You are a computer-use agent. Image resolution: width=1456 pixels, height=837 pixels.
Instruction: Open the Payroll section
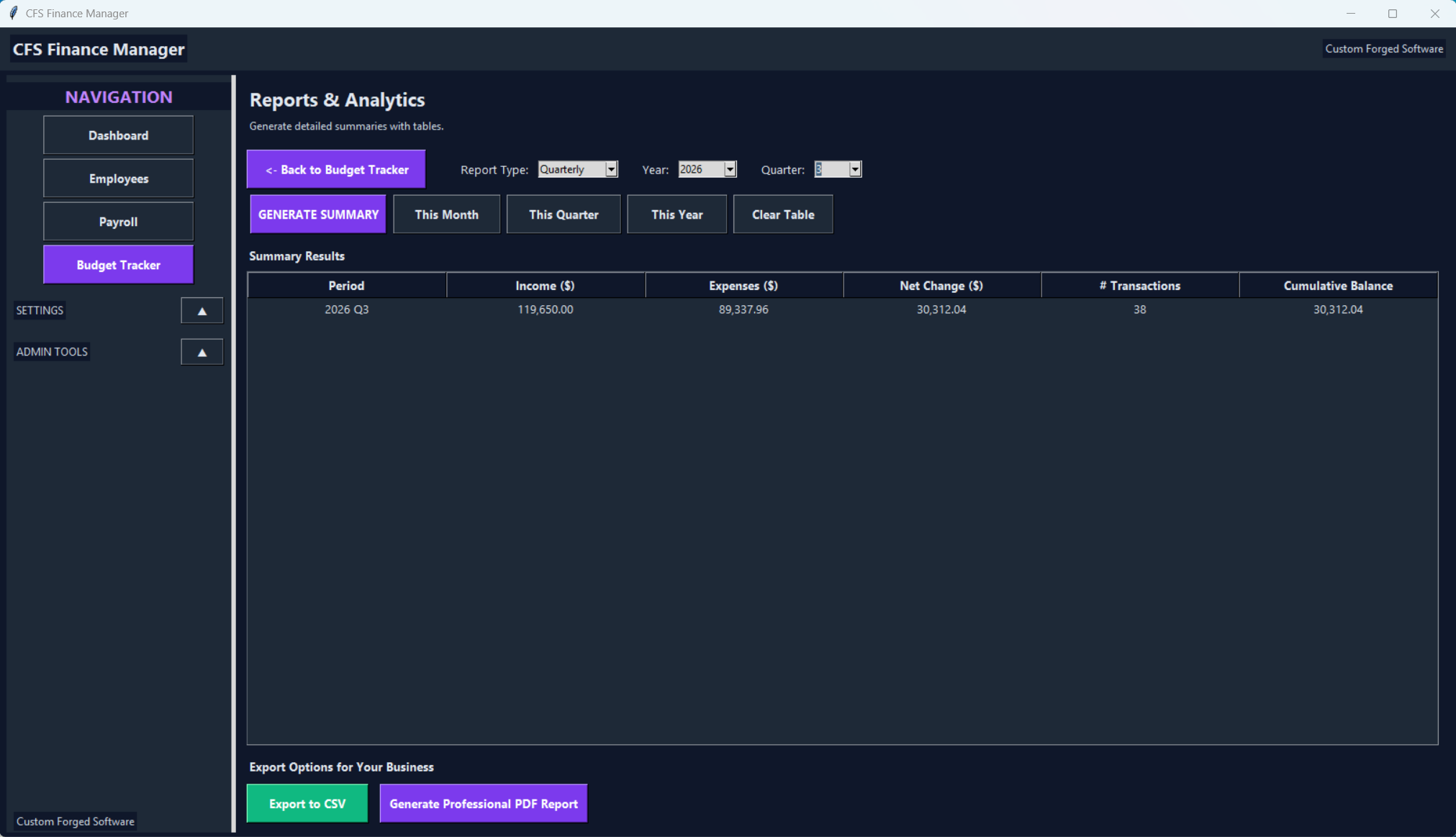point(118,222)
